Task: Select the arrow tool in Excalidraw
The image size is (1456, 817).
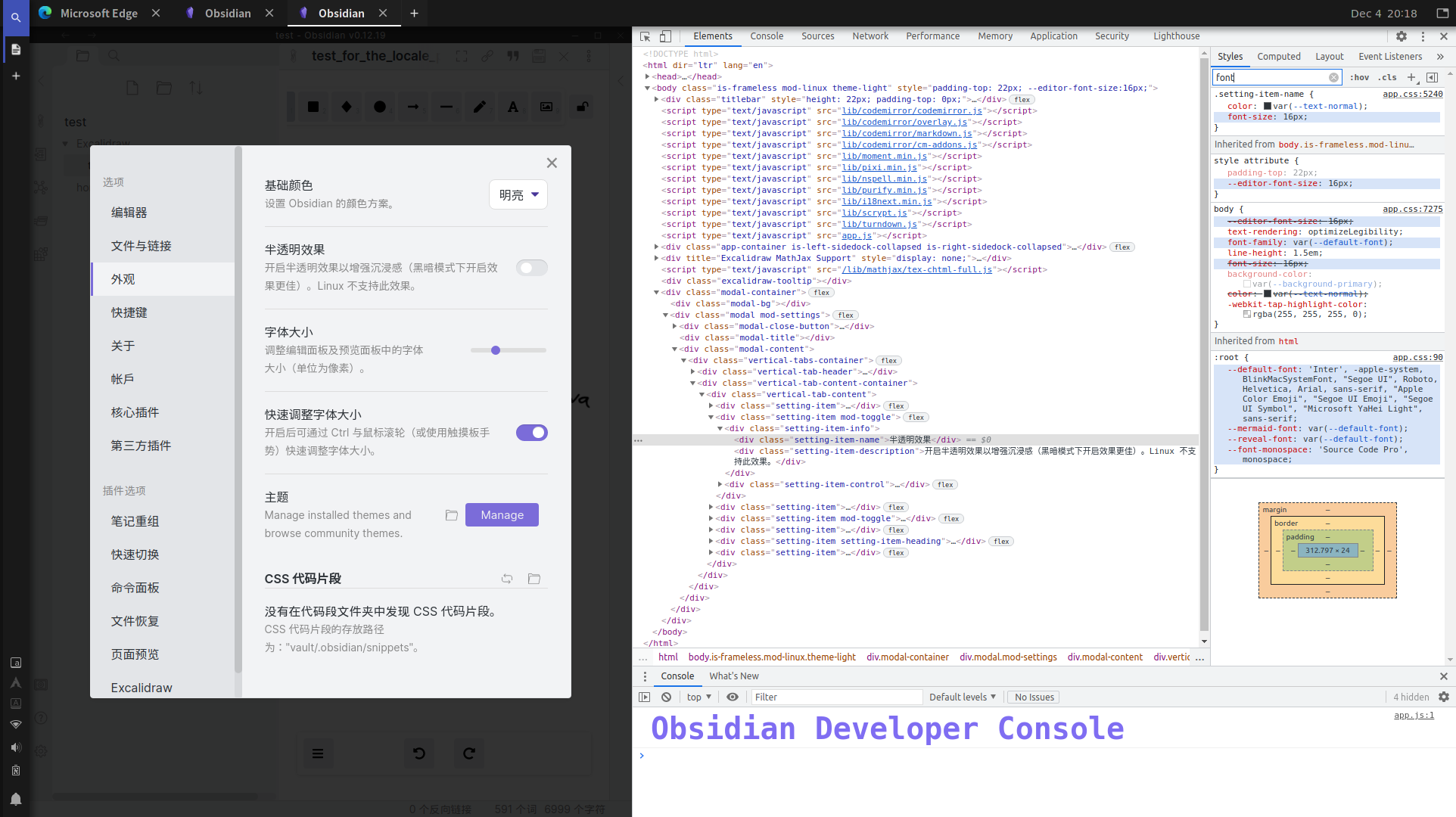Action: 412,106
